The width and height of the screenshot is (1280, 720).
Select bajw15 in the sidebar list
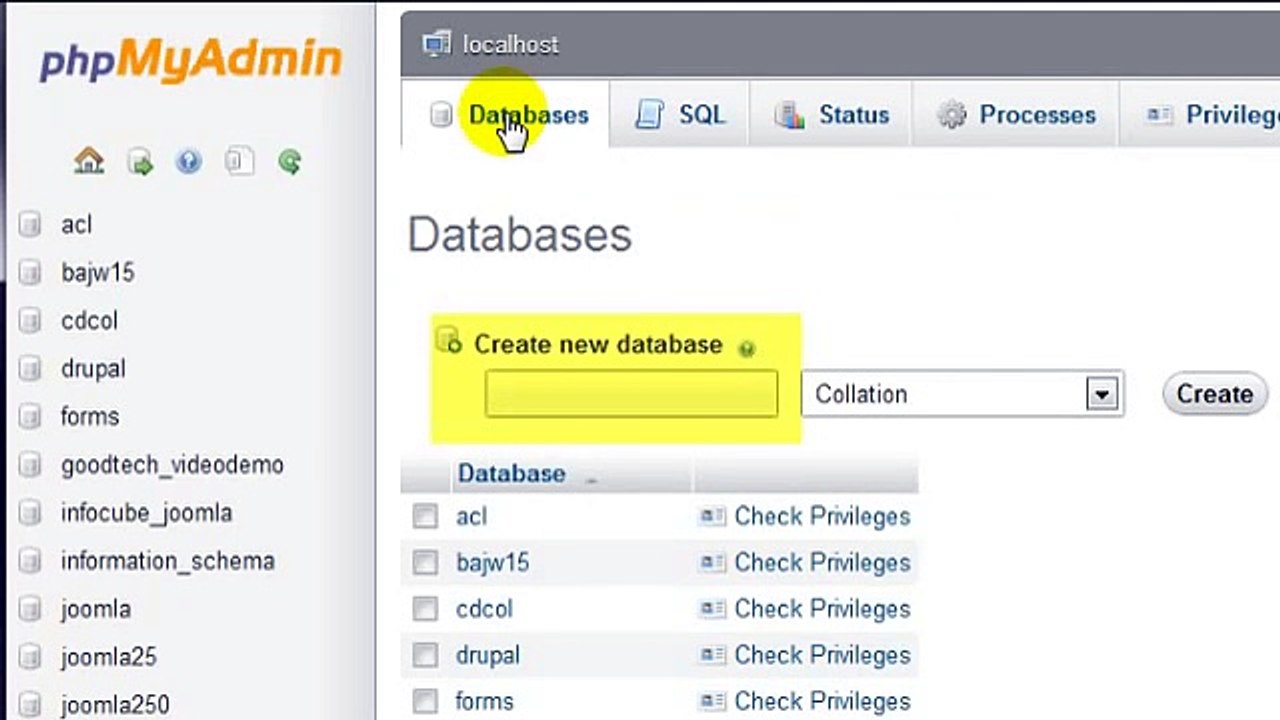(x=97, y=272)
